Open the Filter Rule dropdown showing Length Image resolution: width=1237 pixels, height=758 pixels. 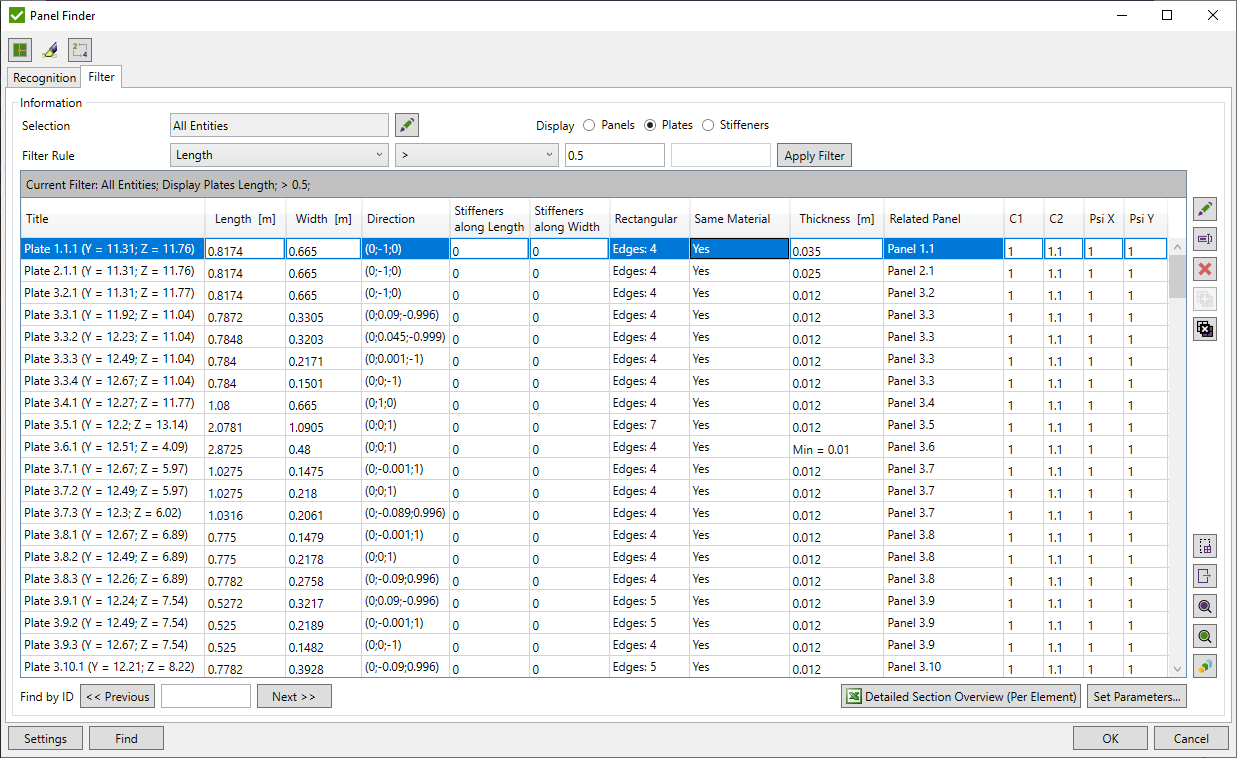tap(278, 155)
